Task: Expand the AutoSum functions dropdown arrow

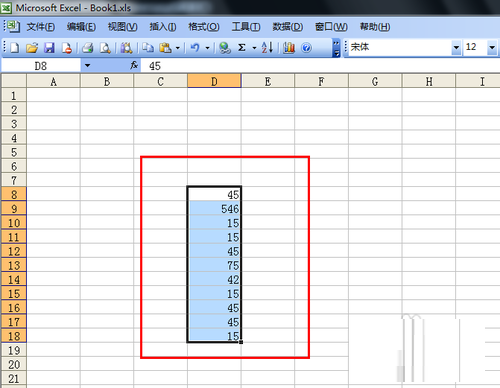Action: tap(254, 48)
